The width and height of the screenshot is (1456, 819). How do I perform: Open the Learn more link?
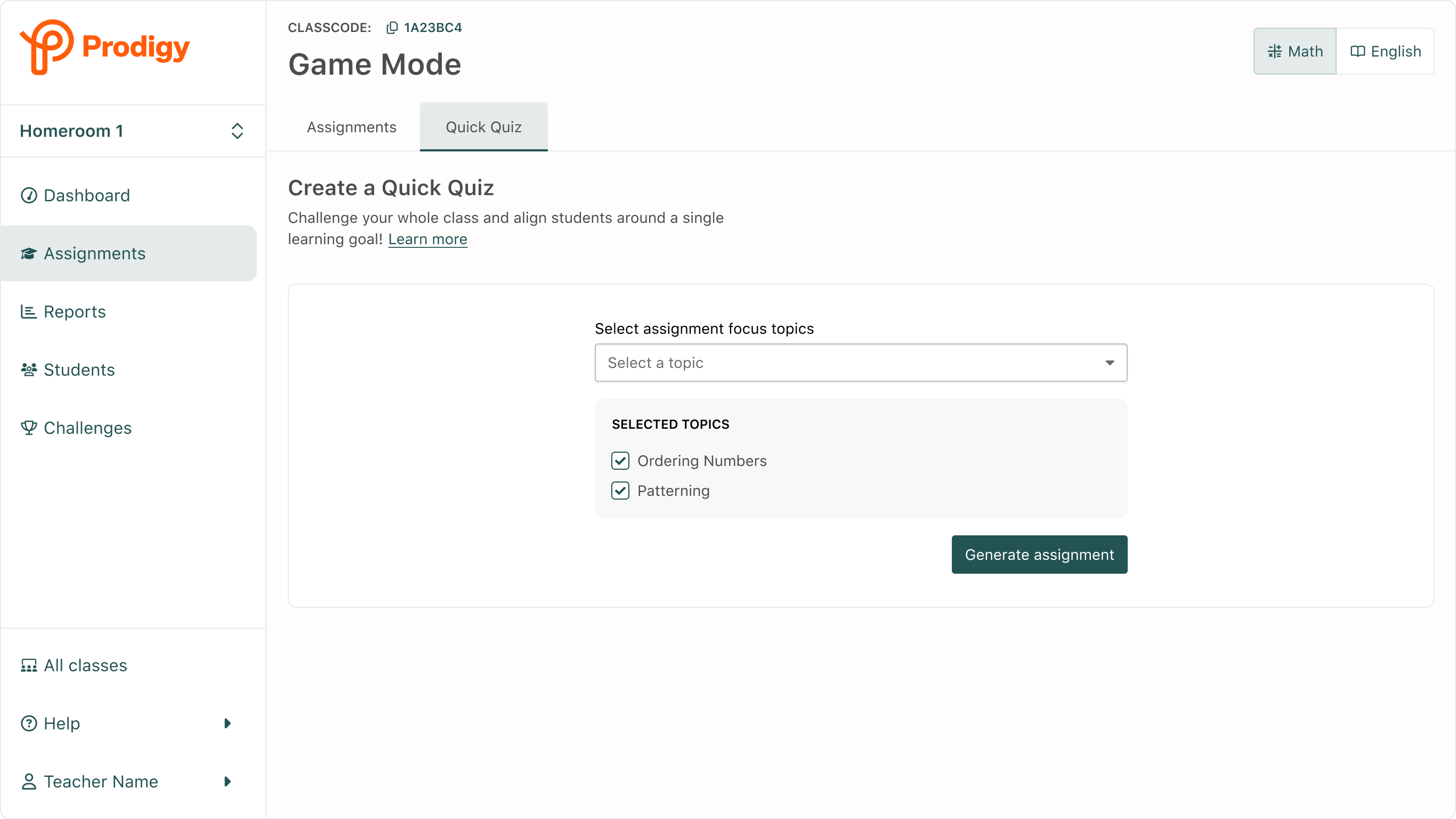427,239
